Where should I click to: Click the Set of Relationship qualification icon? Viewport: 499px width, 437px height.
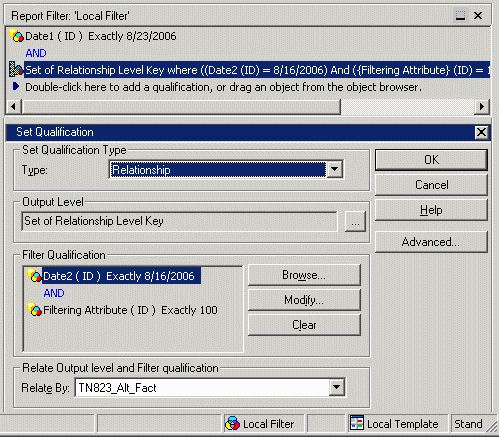click(x=16, y=69)
